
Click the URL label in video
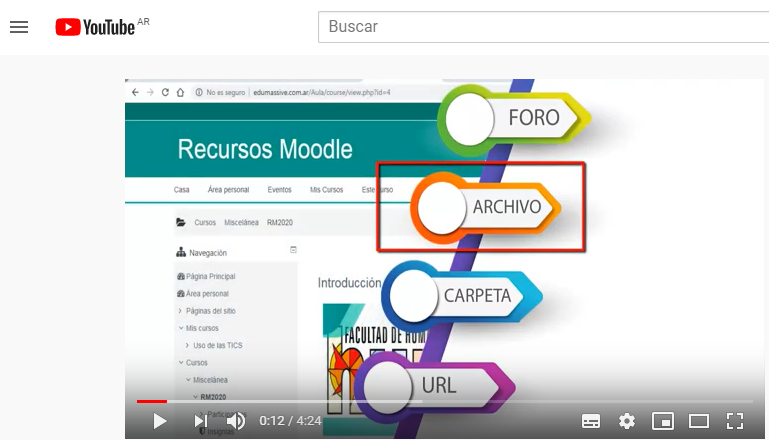(439, 386)
